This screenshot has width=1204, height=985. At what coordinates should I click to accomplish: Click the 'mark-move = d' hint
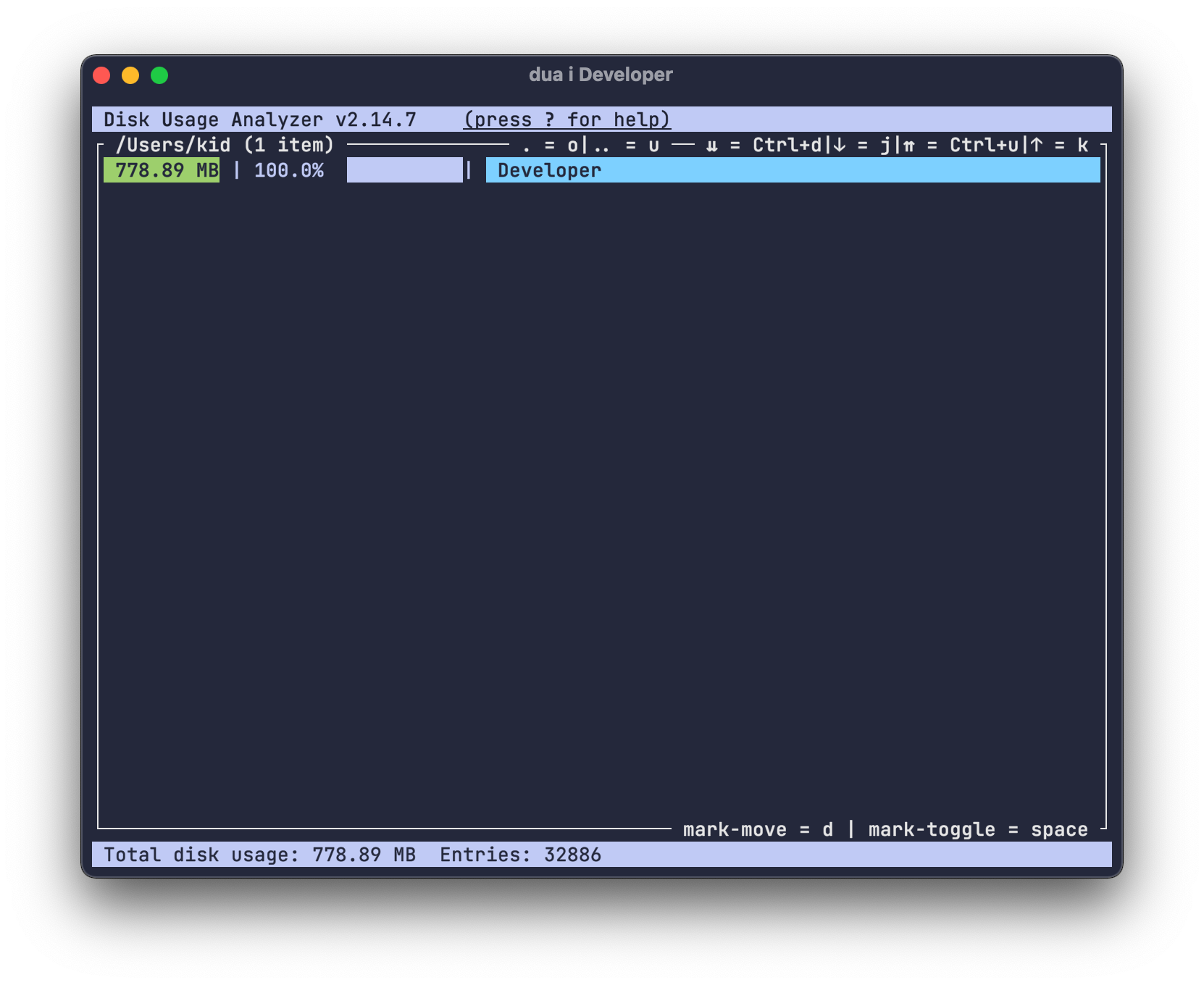pos(758,830)
